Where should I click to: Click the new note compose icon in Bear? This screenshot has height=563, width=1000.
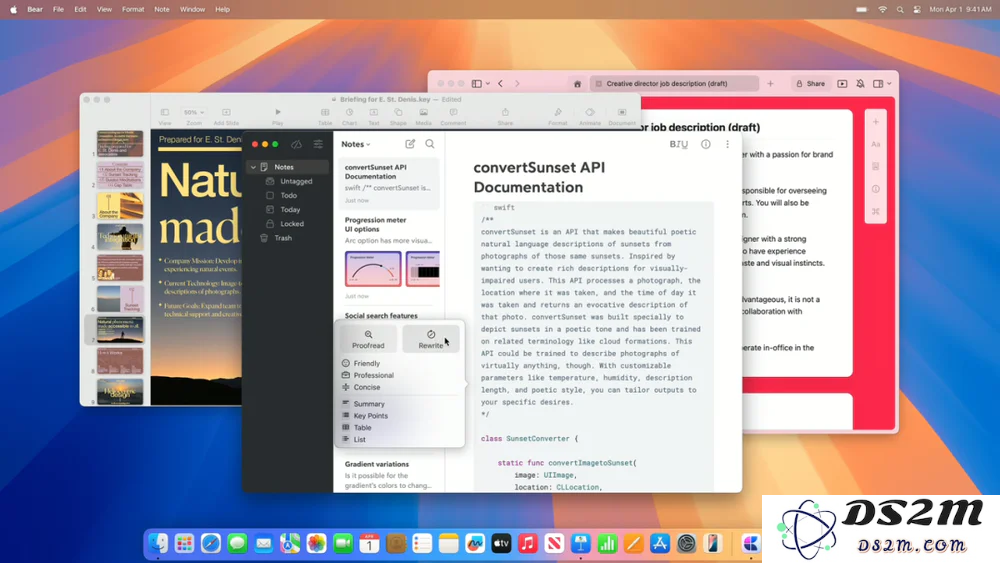410,144
